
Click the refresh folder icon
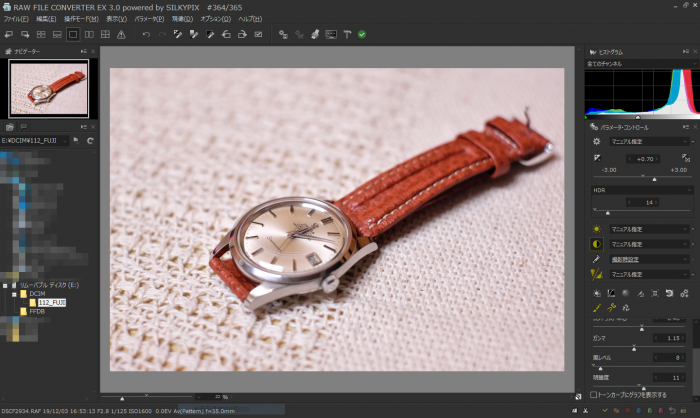pos(90,141)
